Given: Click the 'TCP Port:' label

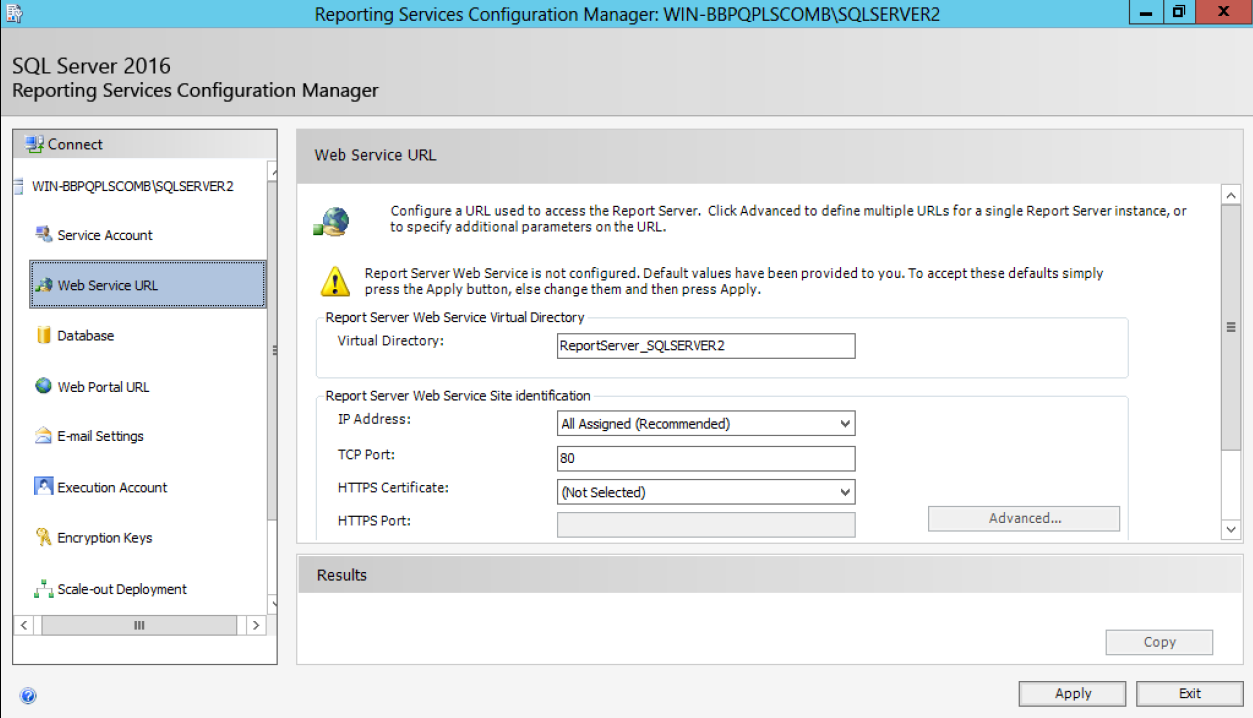Looking at the screenshot, I should click(x=366, y=455).
